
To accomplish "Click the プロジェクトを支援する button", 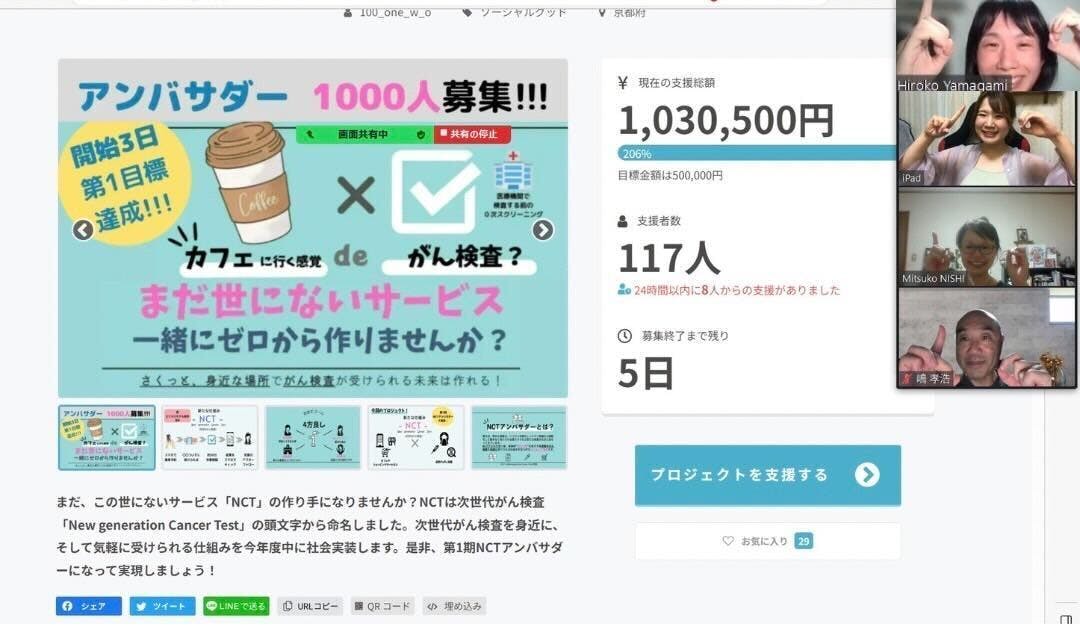I will [768, 475].
